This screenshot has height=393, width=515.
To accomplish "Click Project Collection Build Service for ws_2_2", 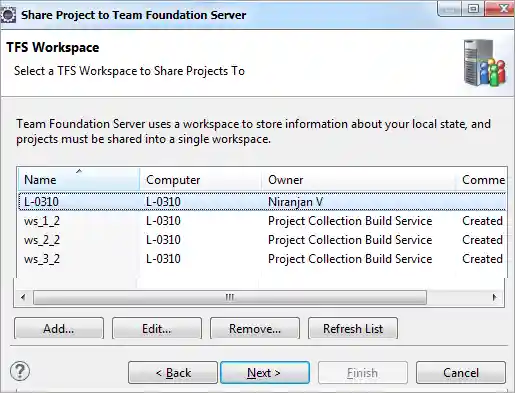I will pyautogui.click(x=350, y=240).
